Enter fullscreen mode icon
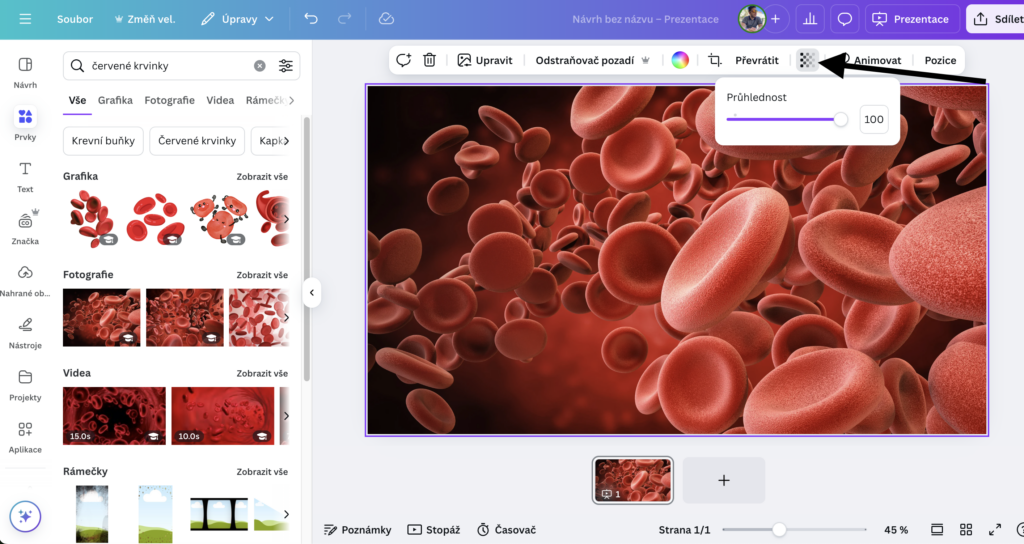Viewport: 1024px width, 544px height. point(995,530)
